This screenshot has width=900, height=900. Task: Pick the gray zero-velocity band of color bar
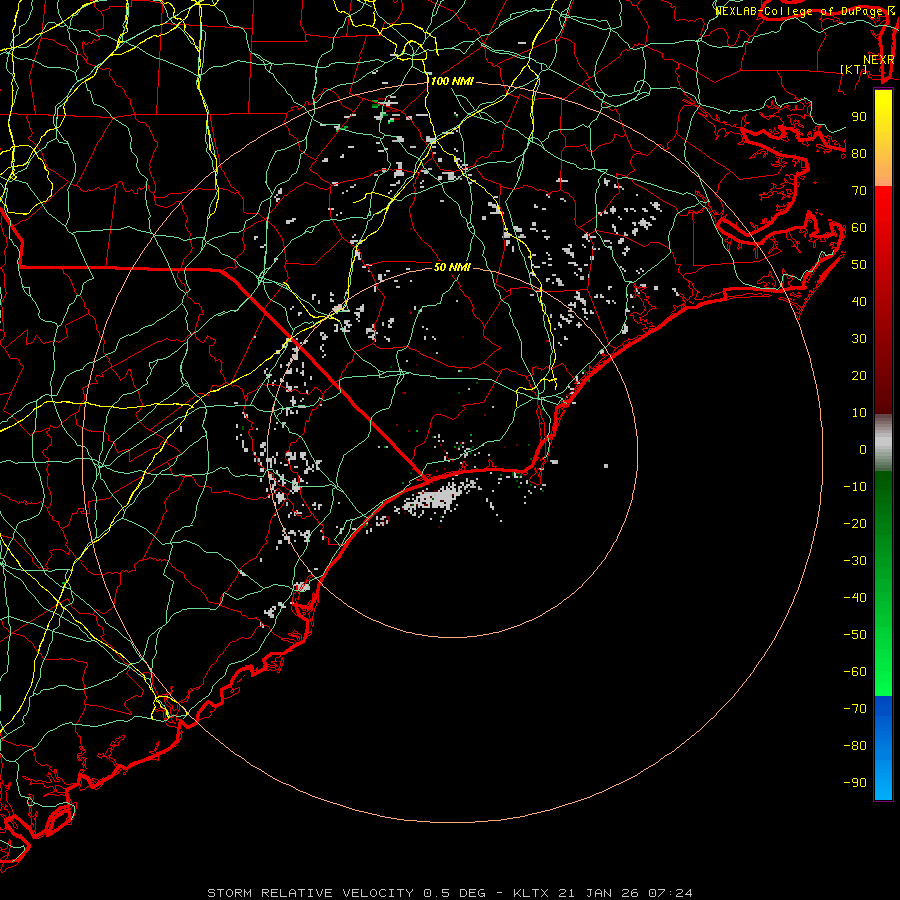883,443
